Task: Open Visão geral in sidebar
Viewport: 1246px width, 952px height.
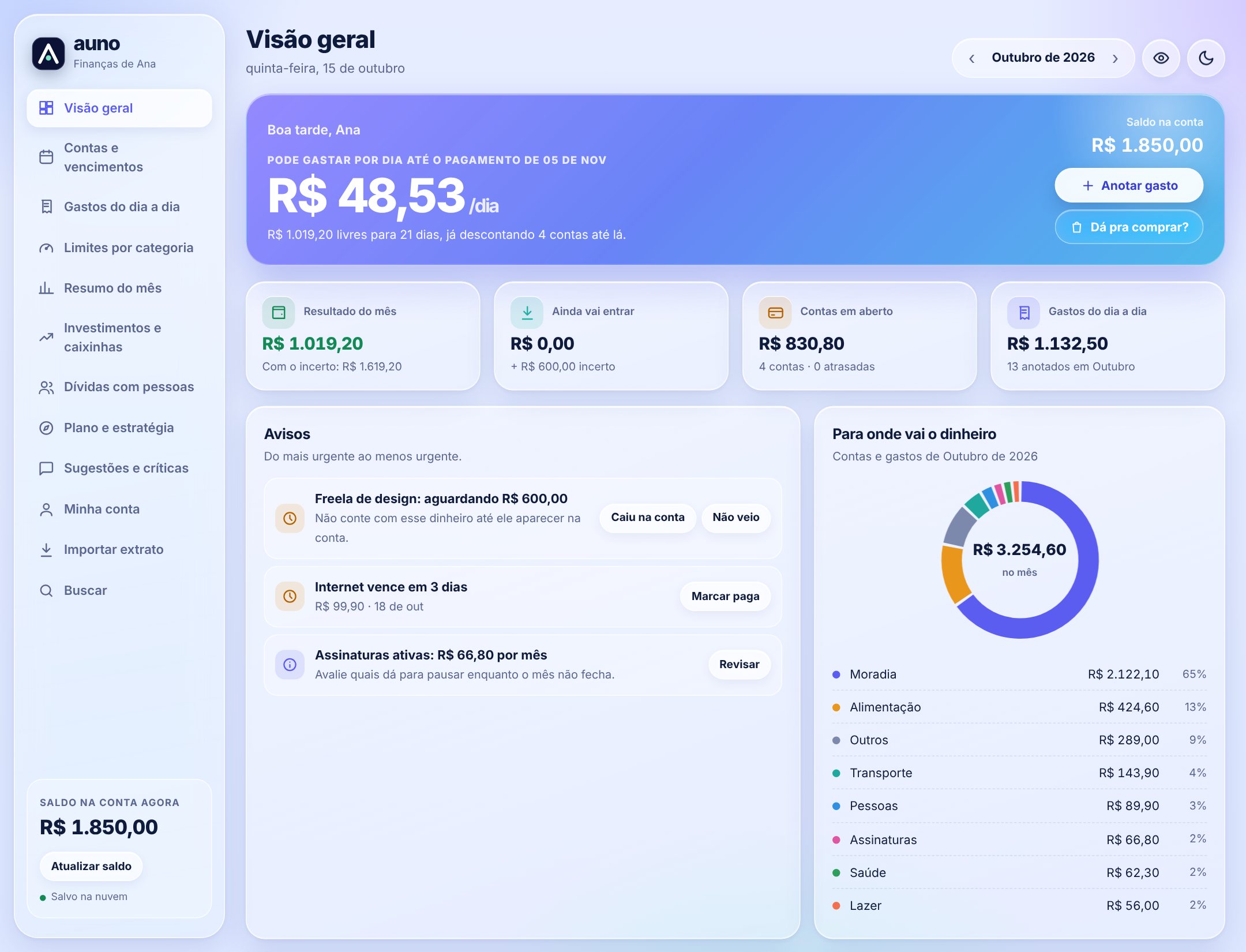Action: 119,108
